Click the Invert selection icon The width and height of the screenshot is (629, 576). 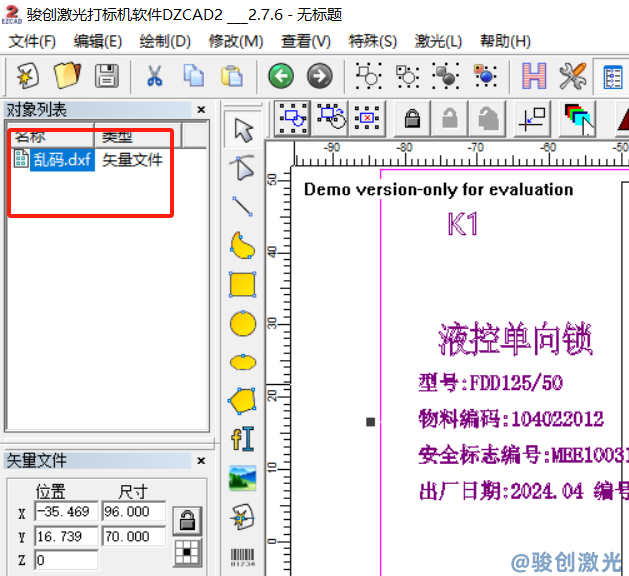tap(331, 117)
